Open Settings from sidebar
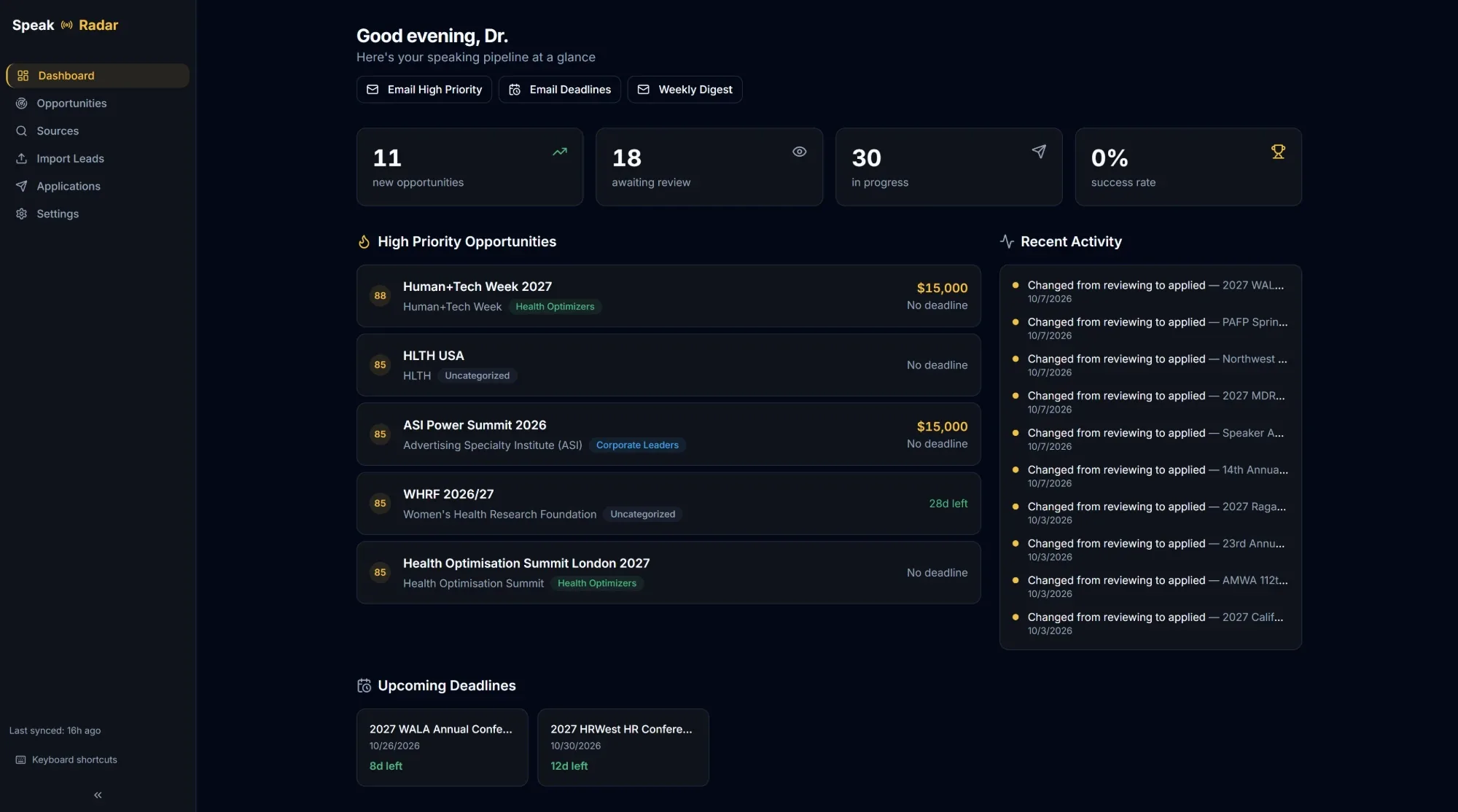This screenshot has height=812, width=1458. [98, 214]
